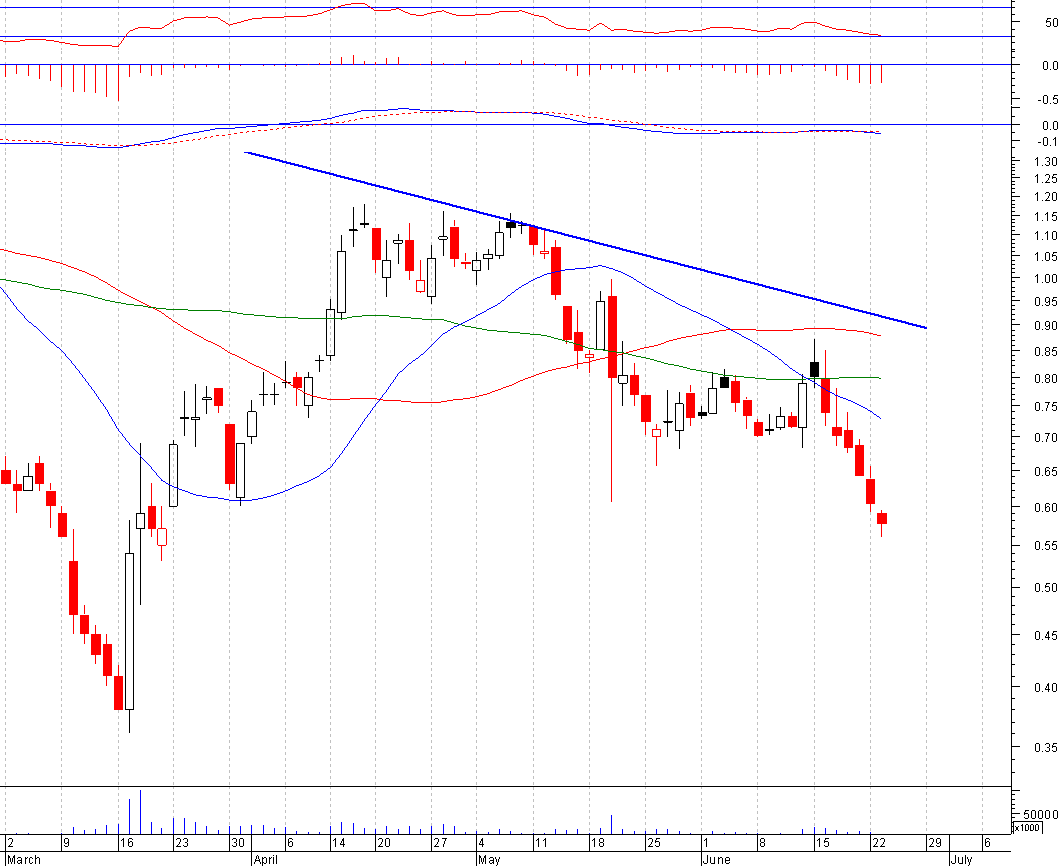Image resolution: width=1062 pixels, height=866 pixels.
Task: Click the 0.80 price axis label
Action: (1046, 378)
